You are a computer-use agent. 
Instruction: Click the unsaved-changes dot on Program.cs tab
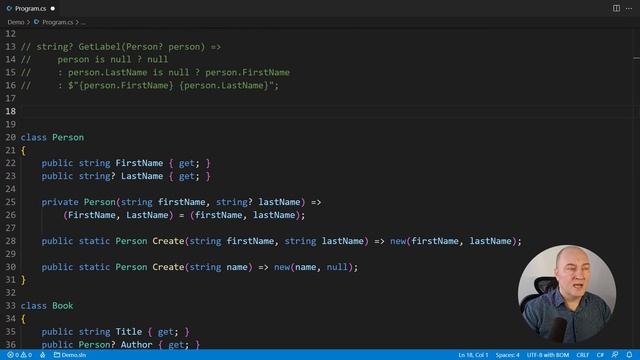click(x=53, y=9)
